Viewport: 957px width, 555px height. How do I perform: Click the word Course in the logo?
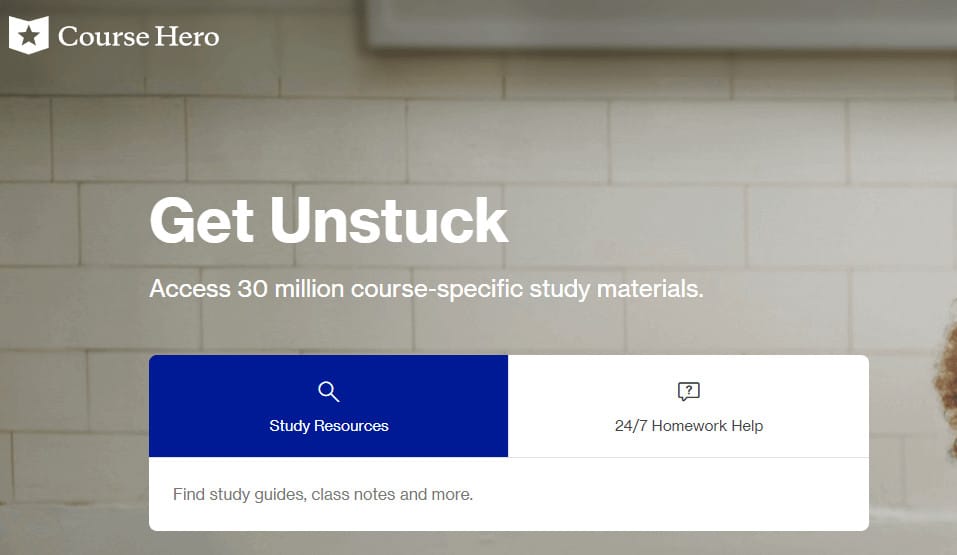click(102, 37)
